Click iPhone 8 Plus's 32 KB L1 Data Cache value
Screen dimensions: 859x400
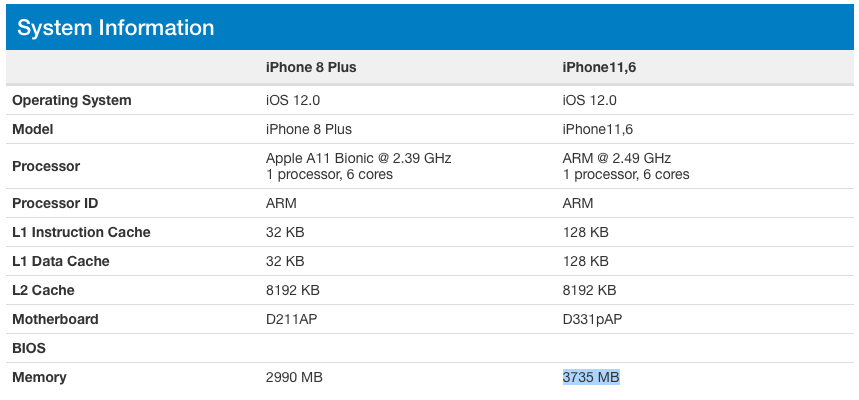pos(285,261)
